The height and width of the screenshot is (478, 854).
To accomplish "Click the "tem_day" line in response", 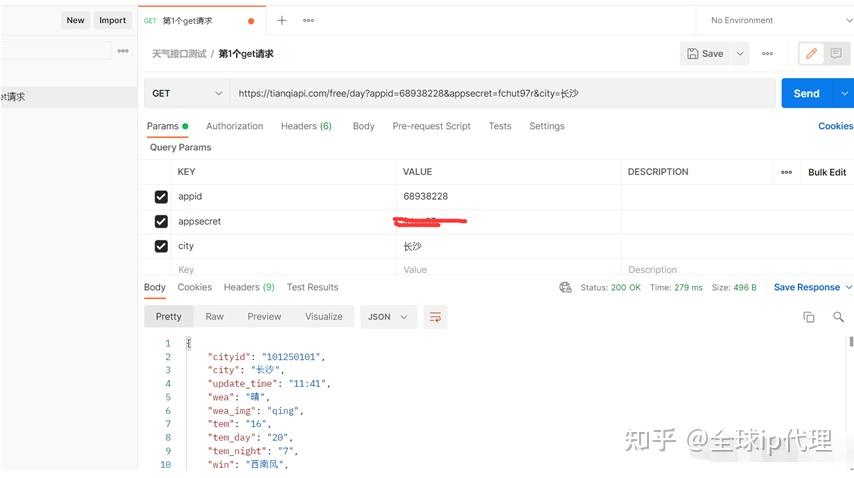I will click(x=250, y=438).
